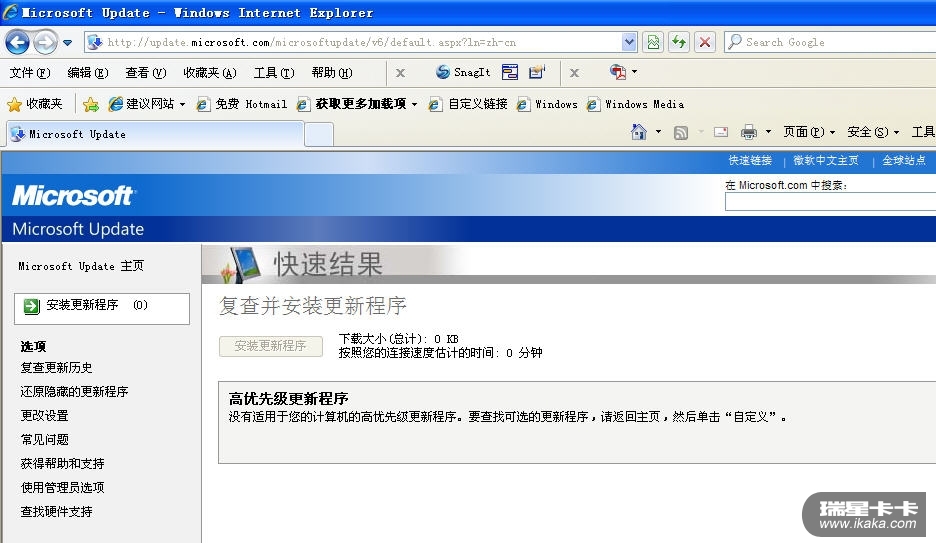936x543 pixels.
Task: Open the 自定义链接 favorite link
Action: pos(469,104)
